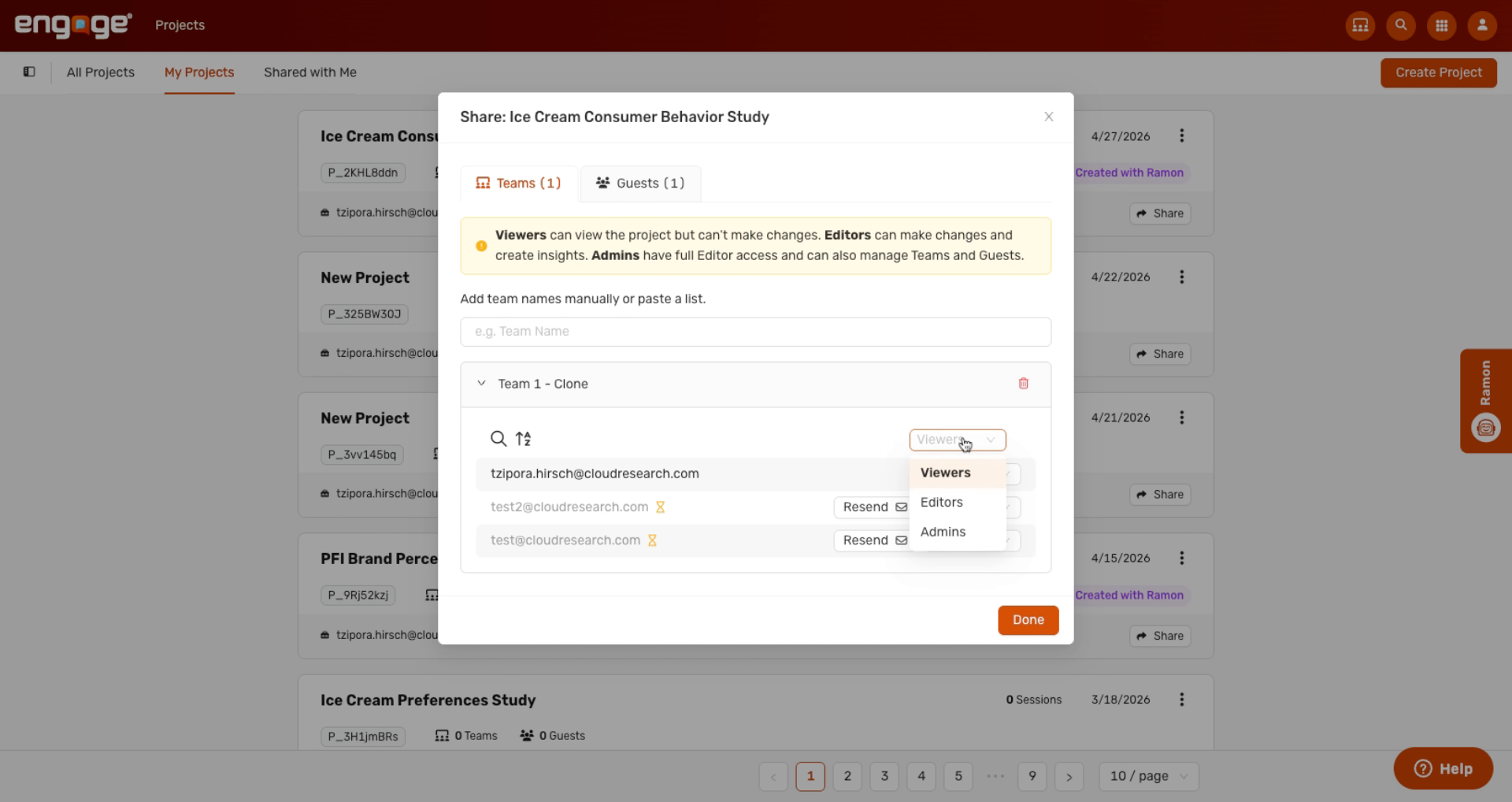
Task: Click the Done button
Action: 1028,620
